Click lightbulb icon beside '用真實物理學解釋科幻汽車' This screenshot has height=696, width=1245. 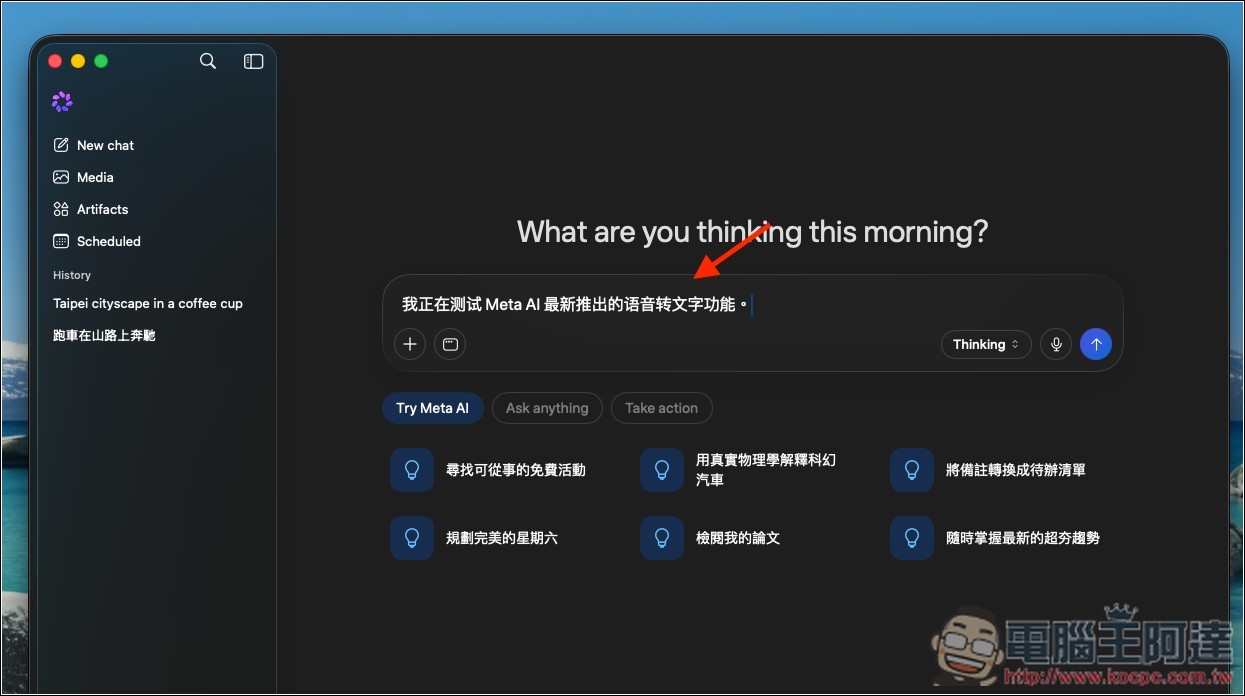click(661, 470)
